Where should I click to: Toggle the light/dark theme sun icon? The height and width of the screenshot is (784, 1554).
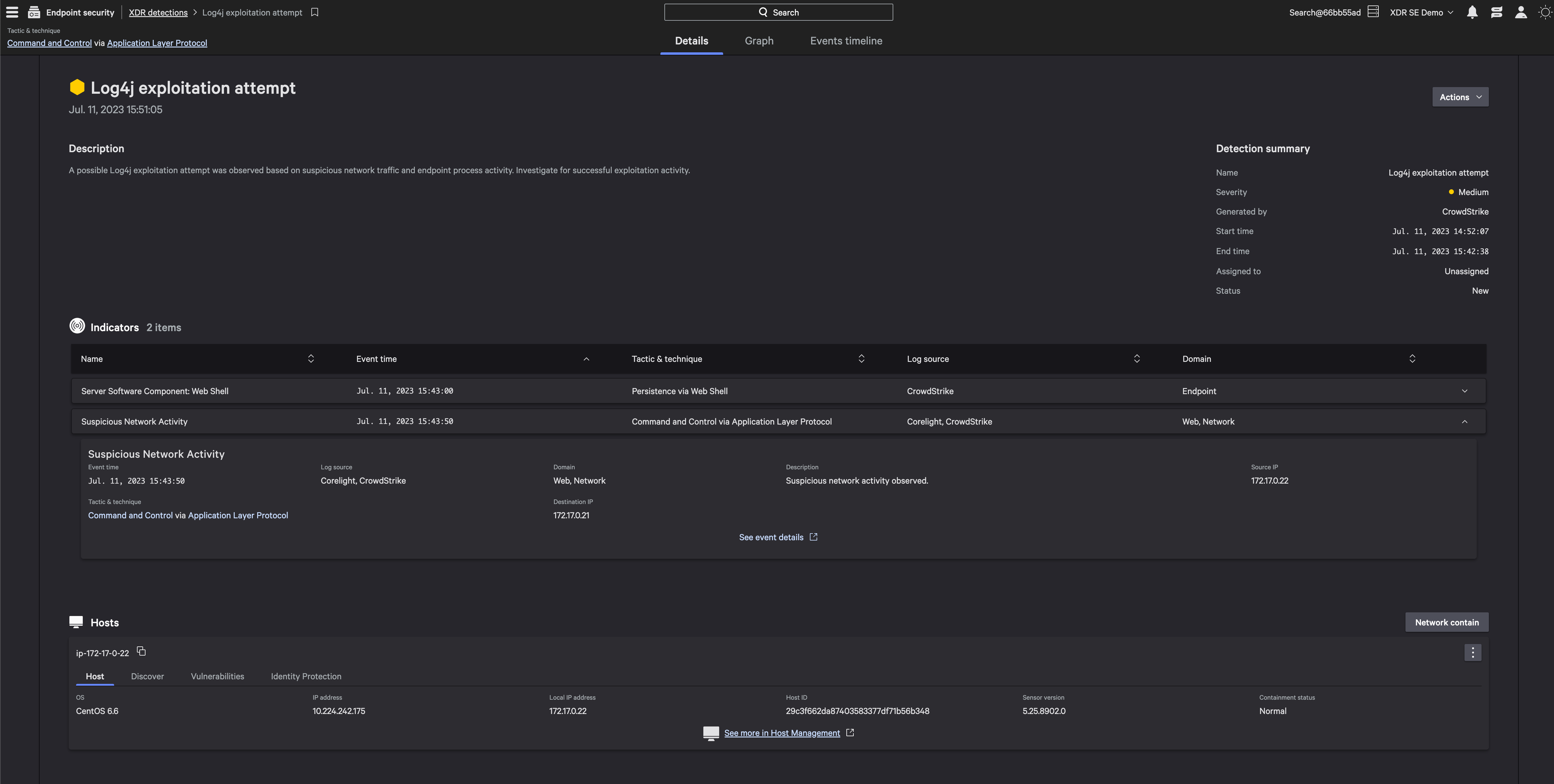(x=1544, y=12)
